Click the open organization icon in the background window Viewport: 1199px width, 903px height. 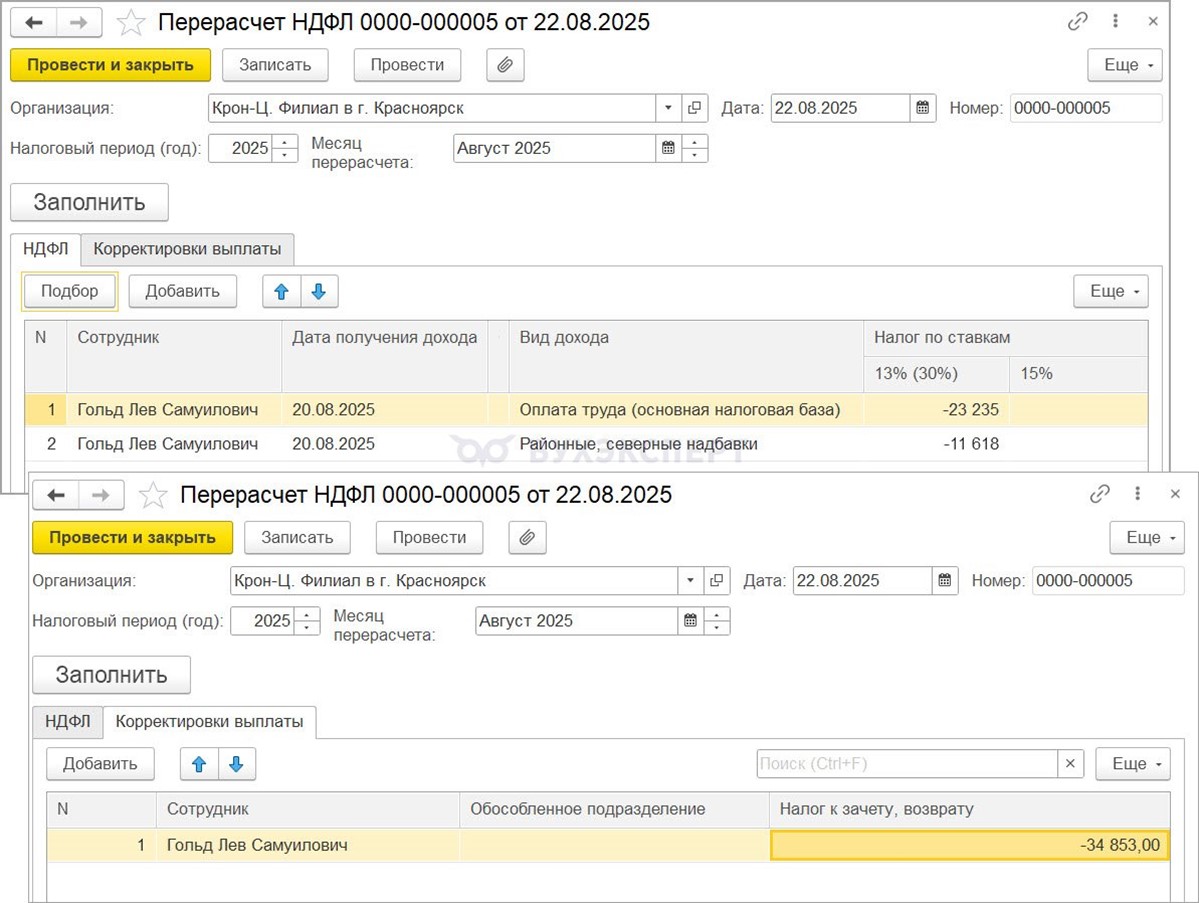point(695,108)
